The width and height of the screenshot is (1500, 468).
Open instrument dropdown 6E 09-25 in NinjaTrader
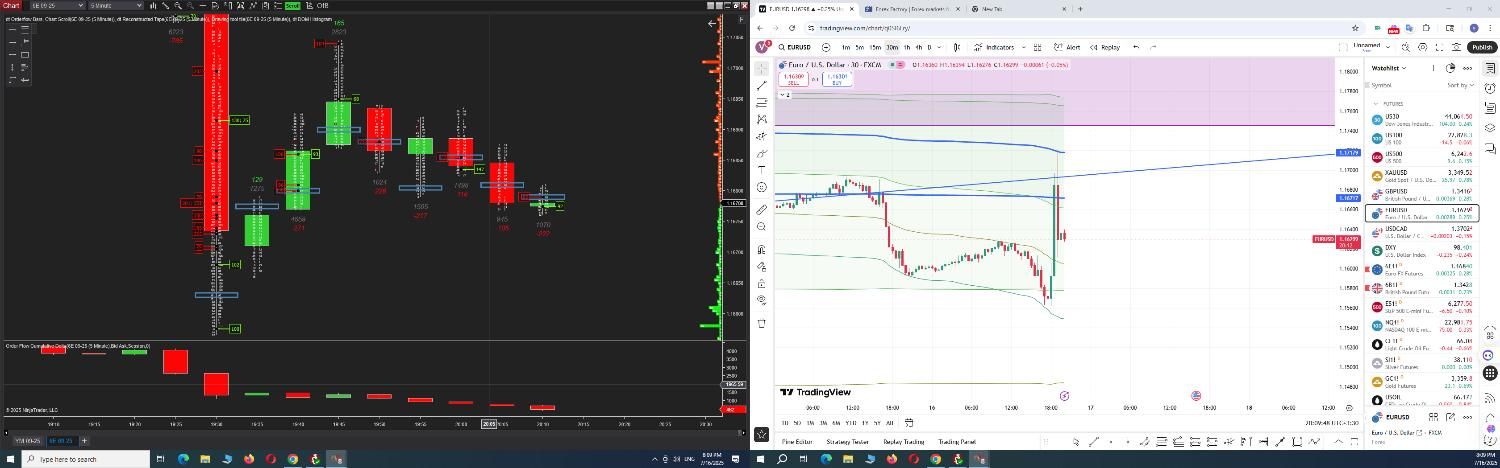coord(56,5)
